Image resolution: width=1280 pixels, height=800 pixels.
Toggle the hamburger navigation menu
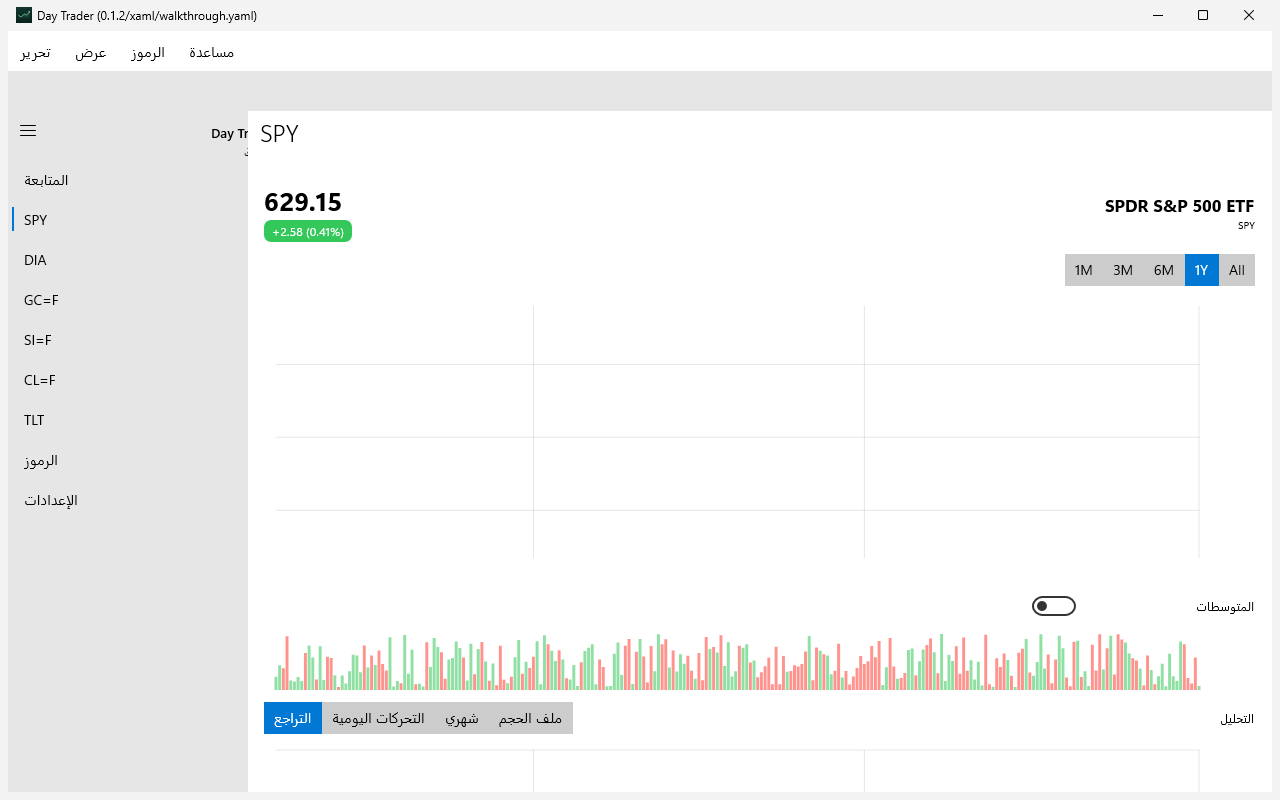pyautogui.click(x=28, y=131)
